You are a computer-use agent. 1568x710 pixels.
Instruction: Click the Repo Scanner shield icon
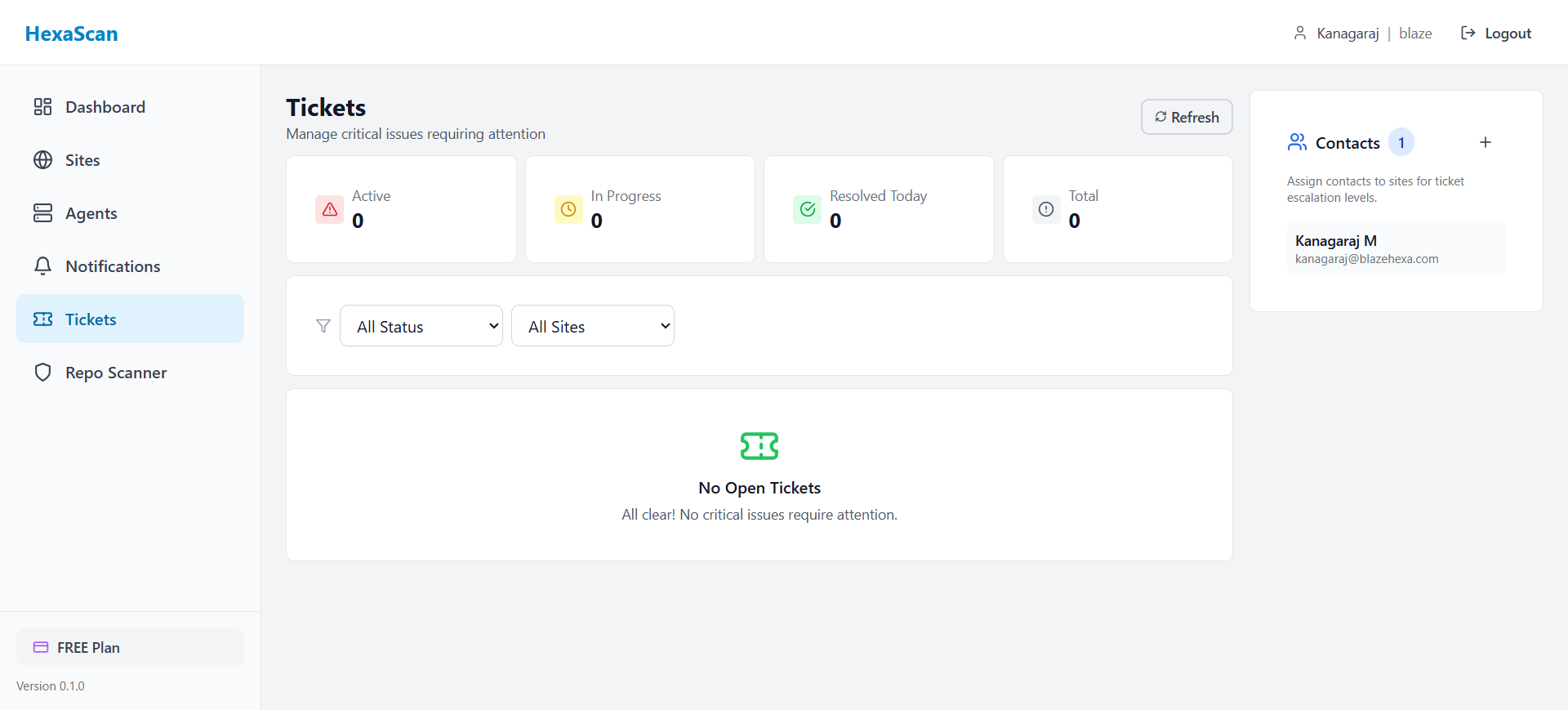pyautogui.click(x=42, y=373)
